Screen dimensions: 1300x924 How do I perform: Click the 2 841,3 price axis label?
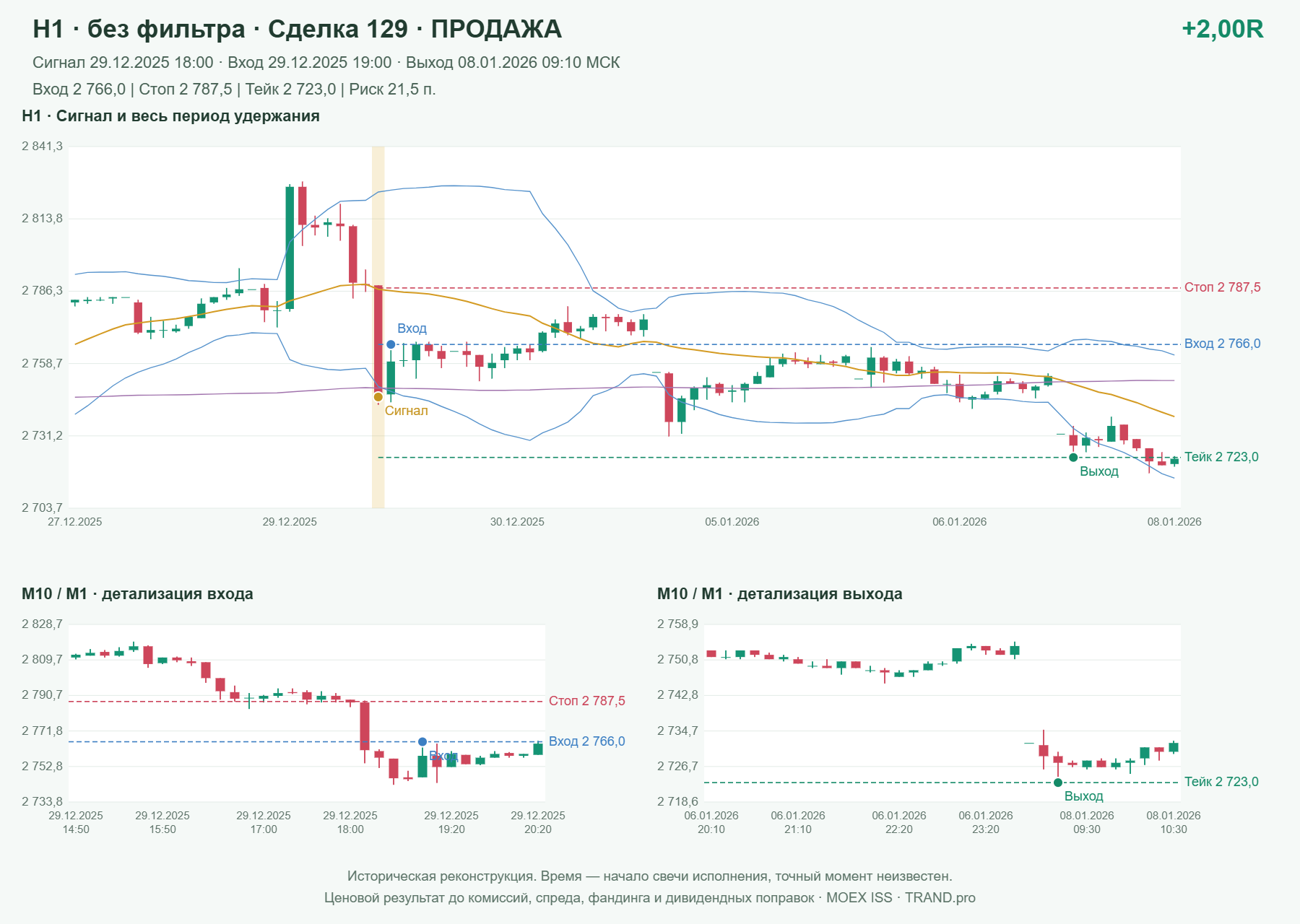pyautogui.click(x=42, y=147)
